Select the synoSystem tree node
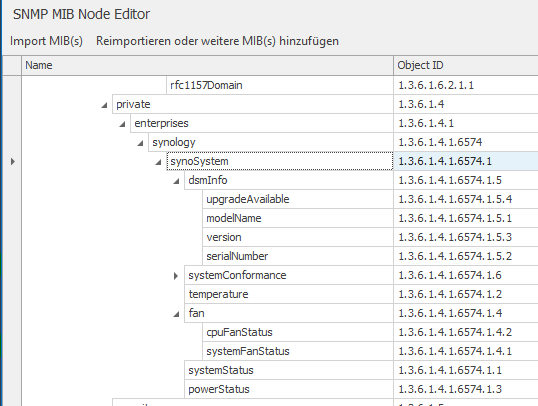 click(x=280, y=161)
